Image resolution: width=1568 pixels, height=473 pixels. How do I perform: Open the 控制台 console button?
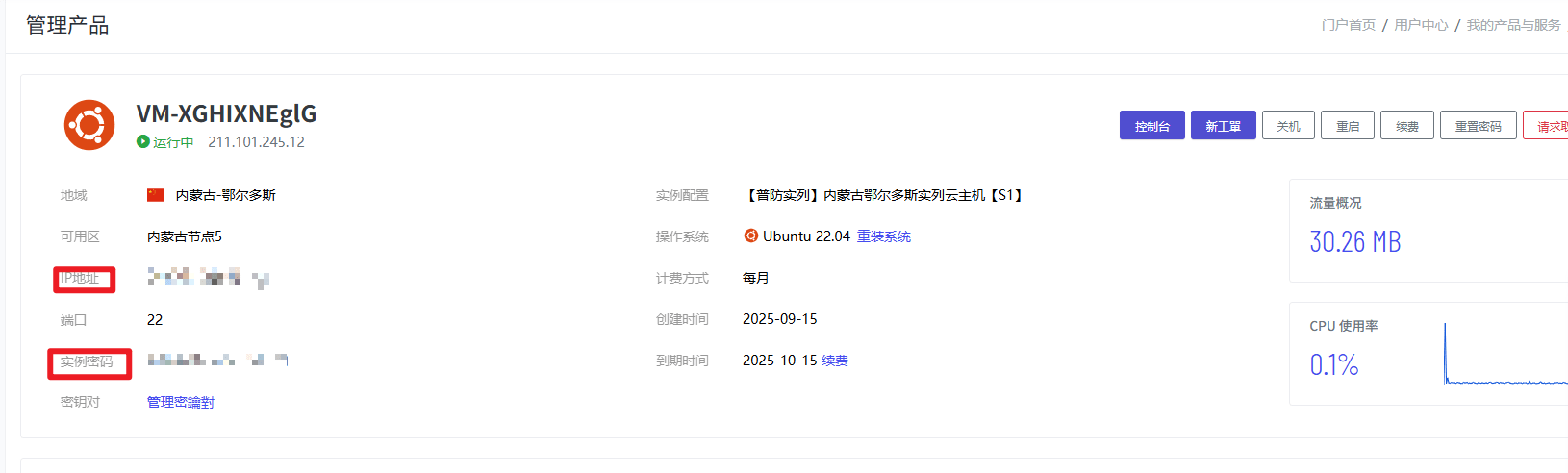(1151, 126)
